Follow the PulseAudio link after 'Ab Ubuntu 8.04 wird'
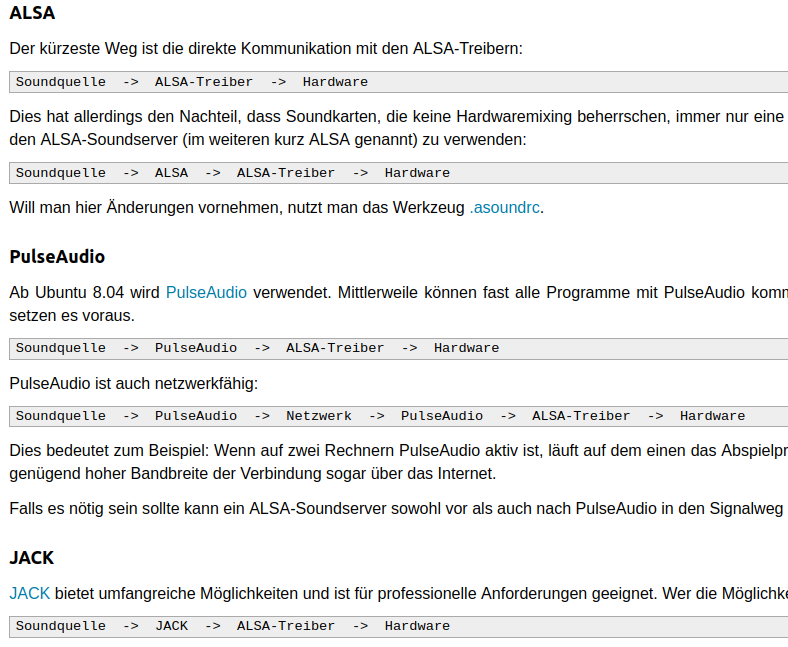 point(206,292)
